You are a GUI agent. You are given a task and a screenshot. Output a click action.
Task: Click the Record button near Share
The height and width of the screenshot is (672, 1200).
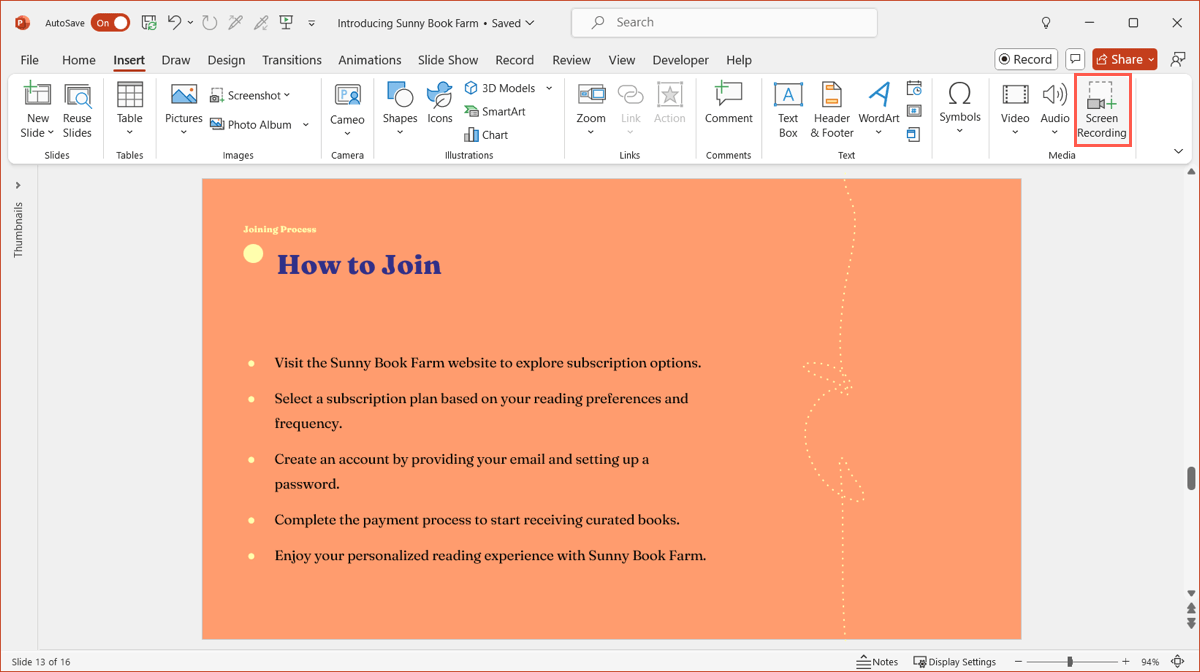coord(1026,59)
